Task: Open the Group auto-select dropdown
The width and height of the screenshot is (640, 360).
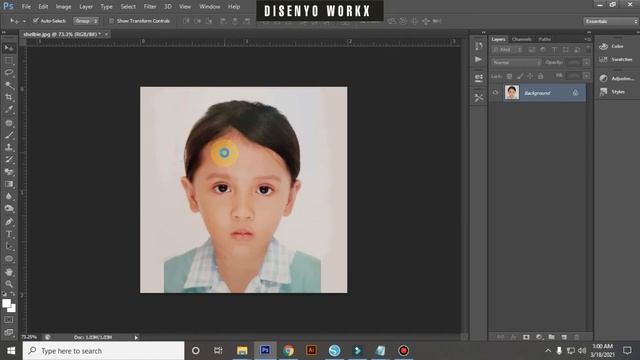Action: point(86,21)
